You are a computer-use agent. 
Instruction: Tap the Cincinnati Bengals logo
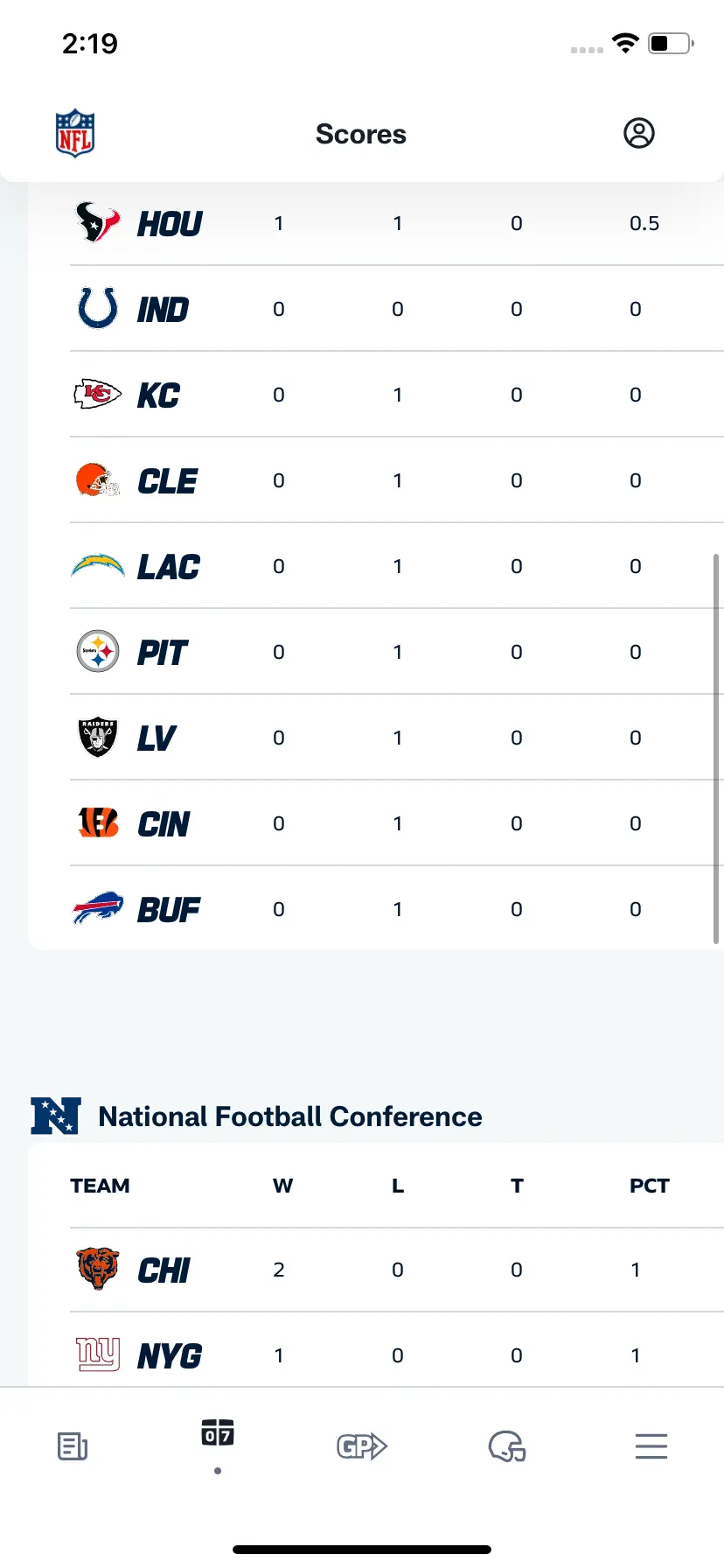[98, 822]
